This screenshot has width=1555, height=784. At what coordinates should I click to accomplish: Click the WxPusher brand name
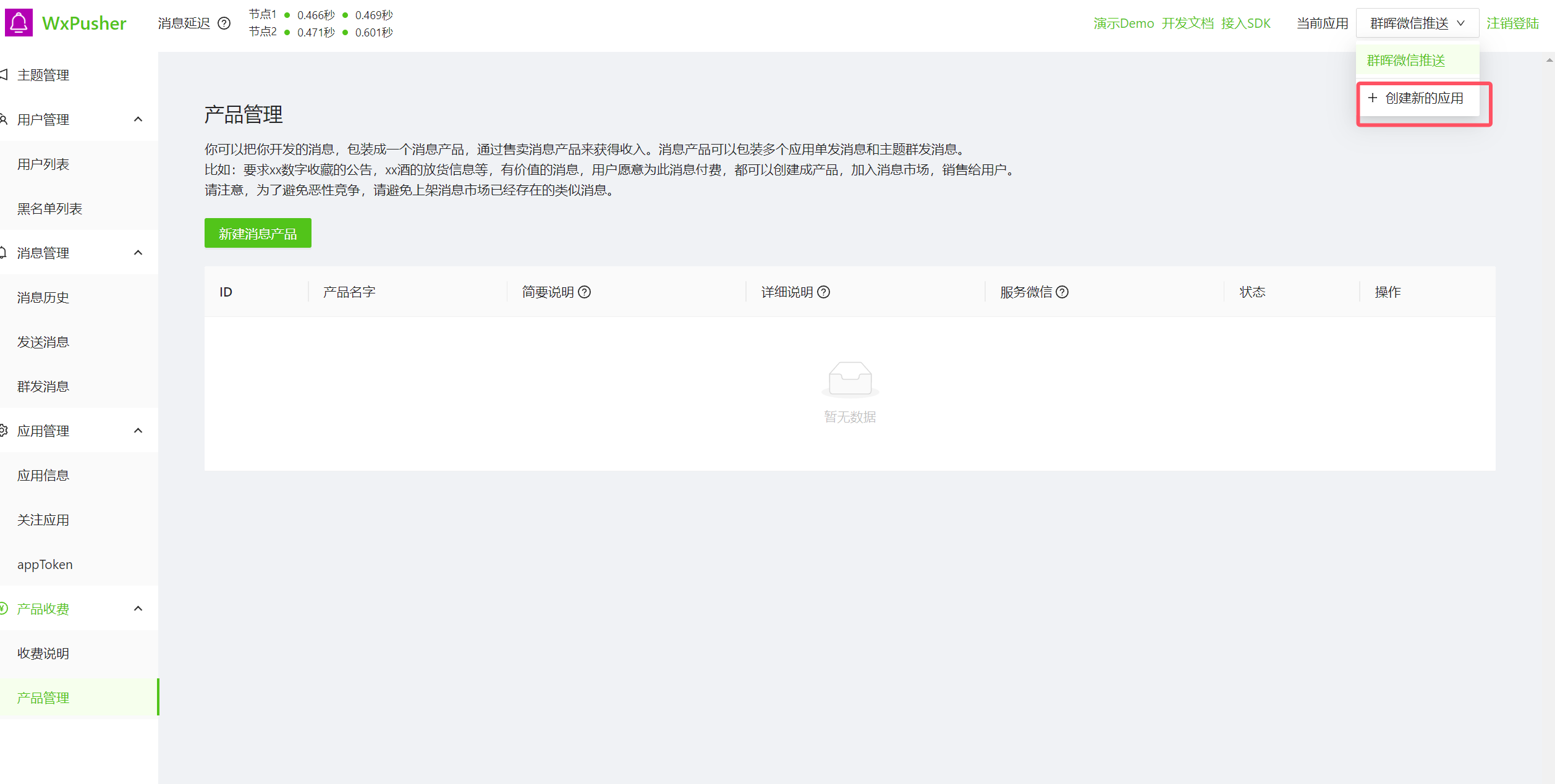click(x=84, y=23)
